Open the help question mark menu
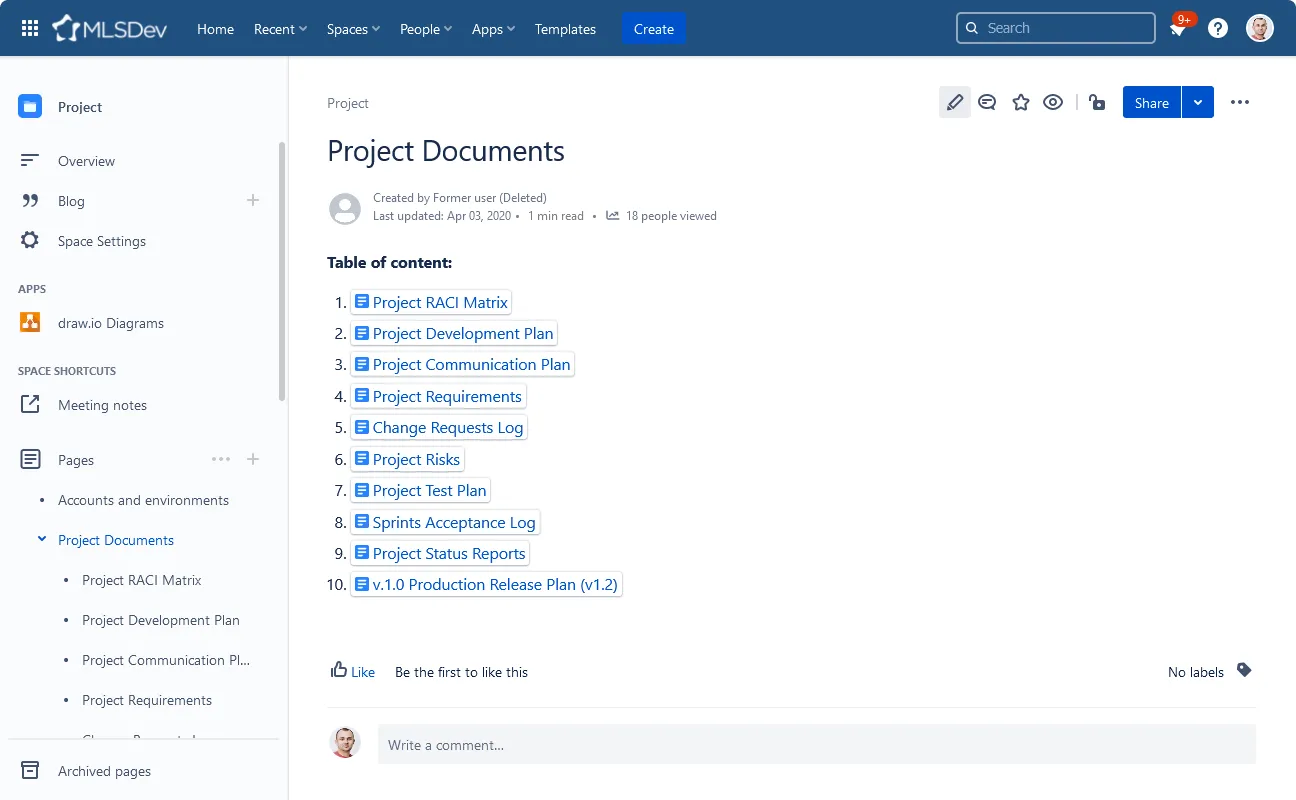The width and height of the screenshot is (1296, 800). pos(1217,27)
